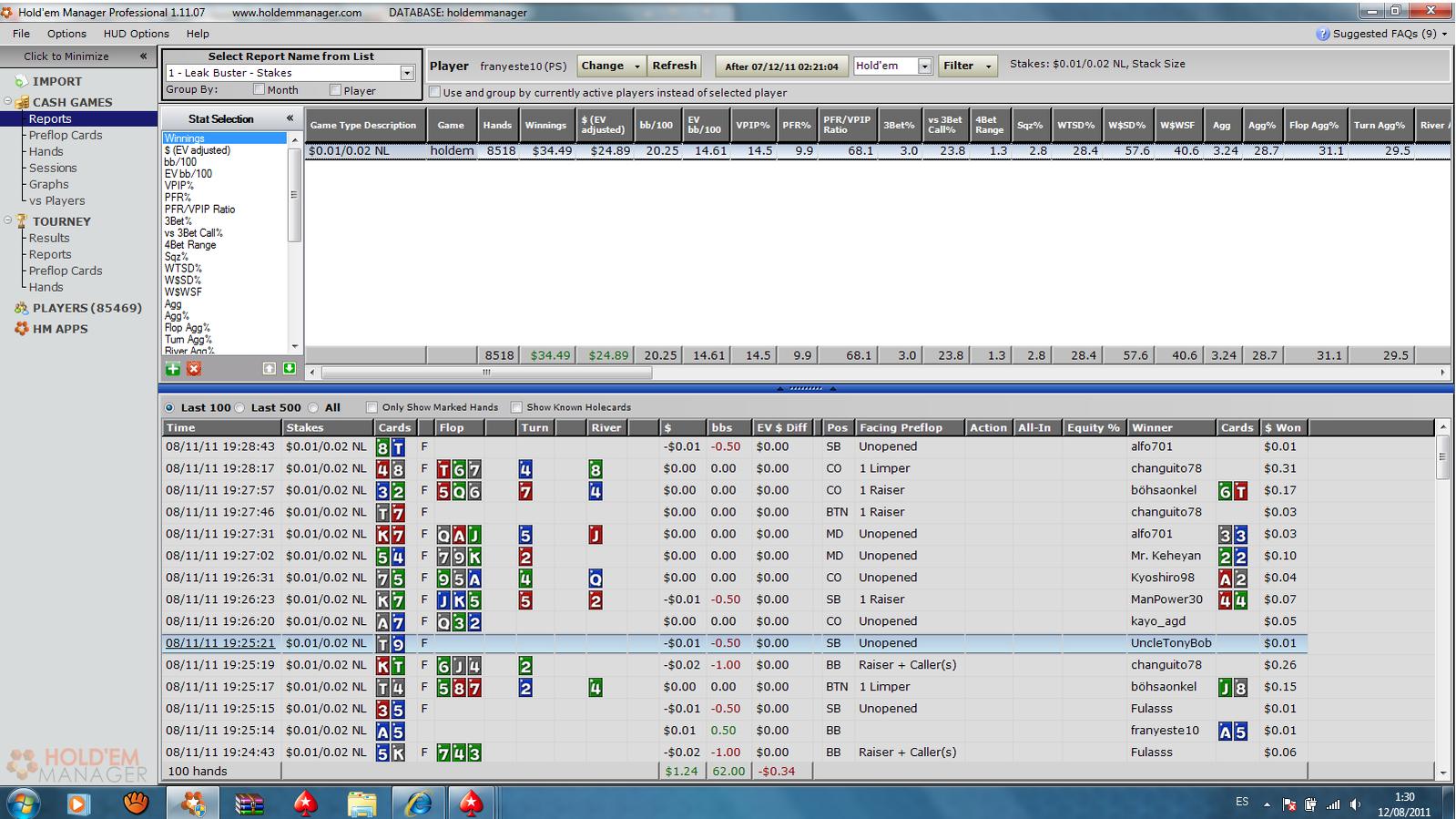This screenshot has height=819, width=1456.
Task: Click the red remove stat icon
Action: pos(194,369)
